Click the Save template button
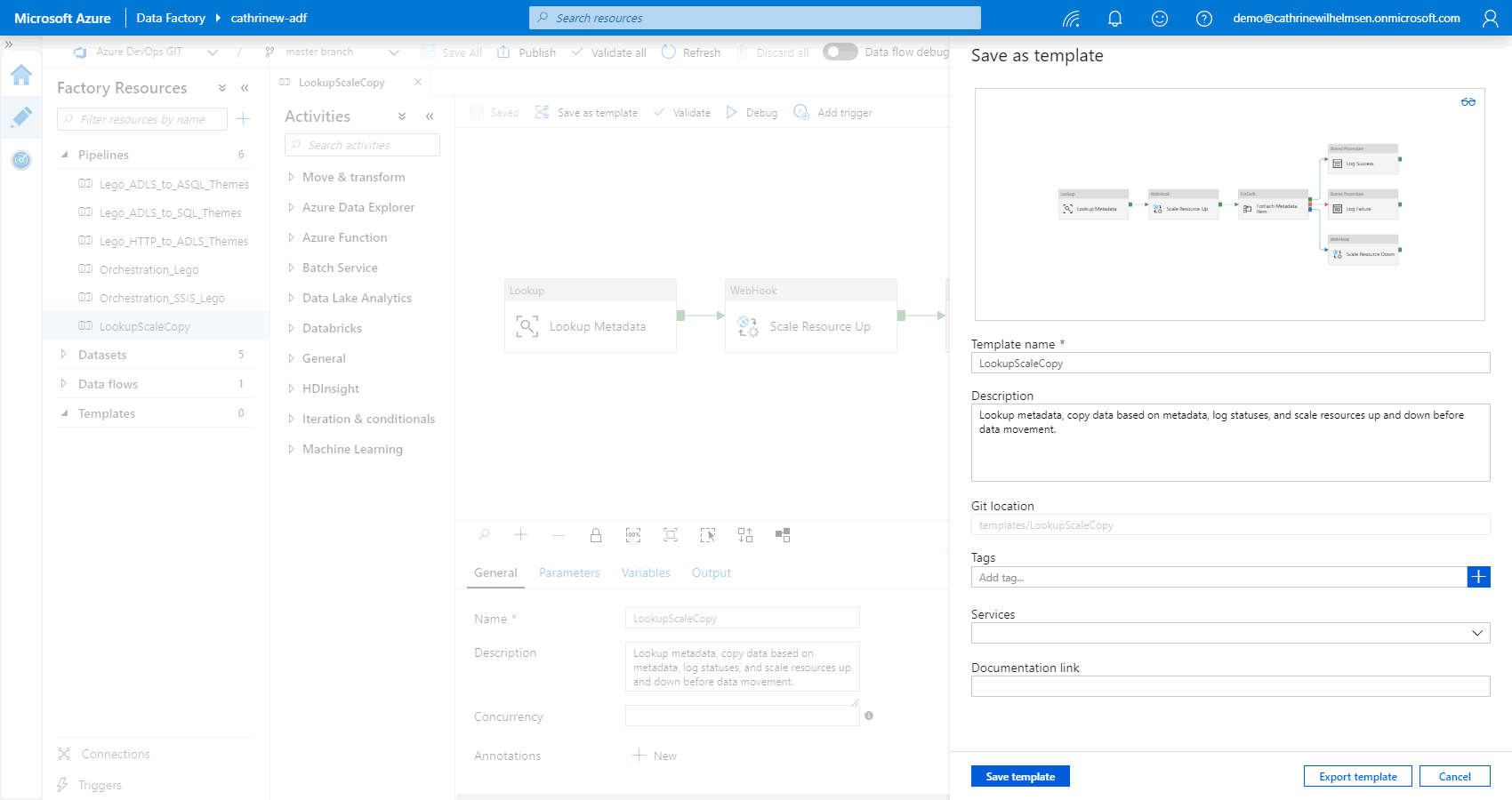1512x800 pixels. (1020, 776)
